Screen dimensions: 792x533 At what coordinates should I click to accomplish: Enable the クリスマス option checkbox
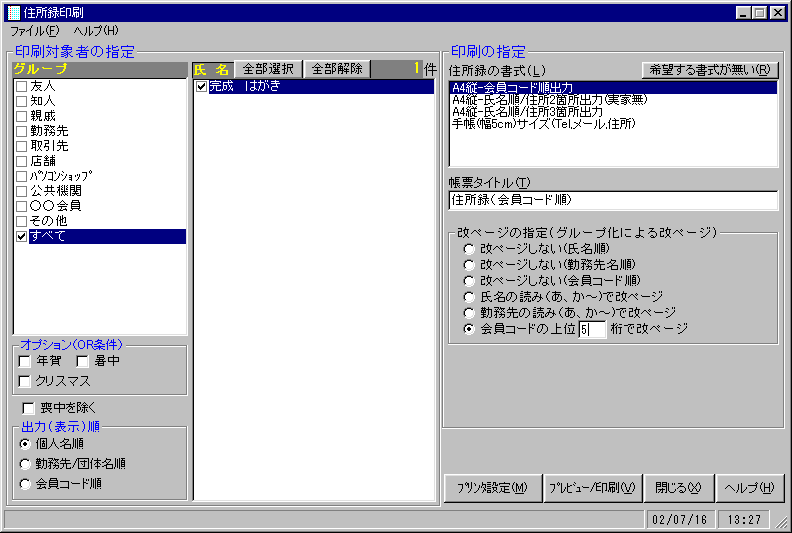(x=25, y=382)
